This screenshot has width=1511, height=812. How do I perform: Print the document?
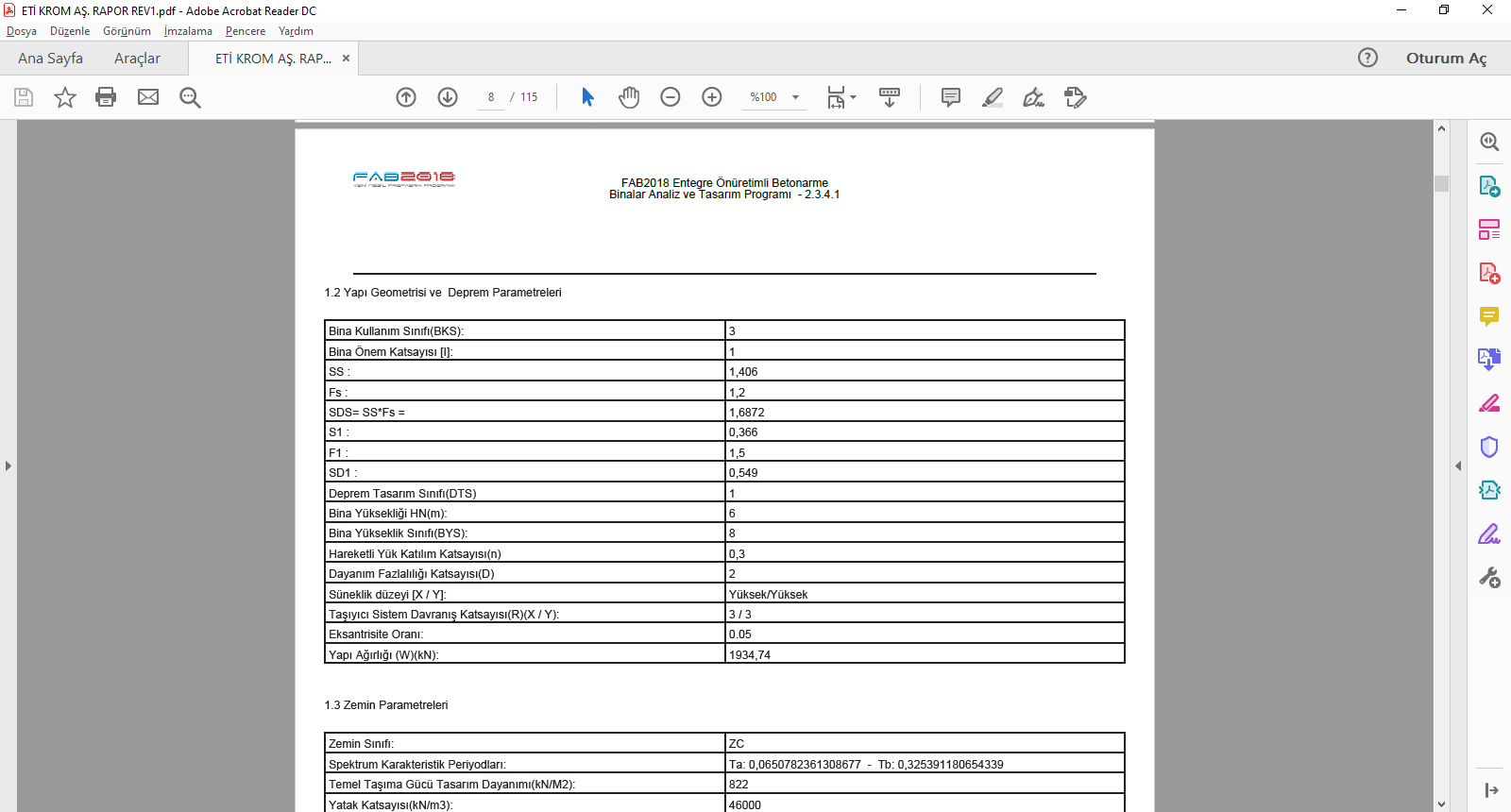(106, 97)
